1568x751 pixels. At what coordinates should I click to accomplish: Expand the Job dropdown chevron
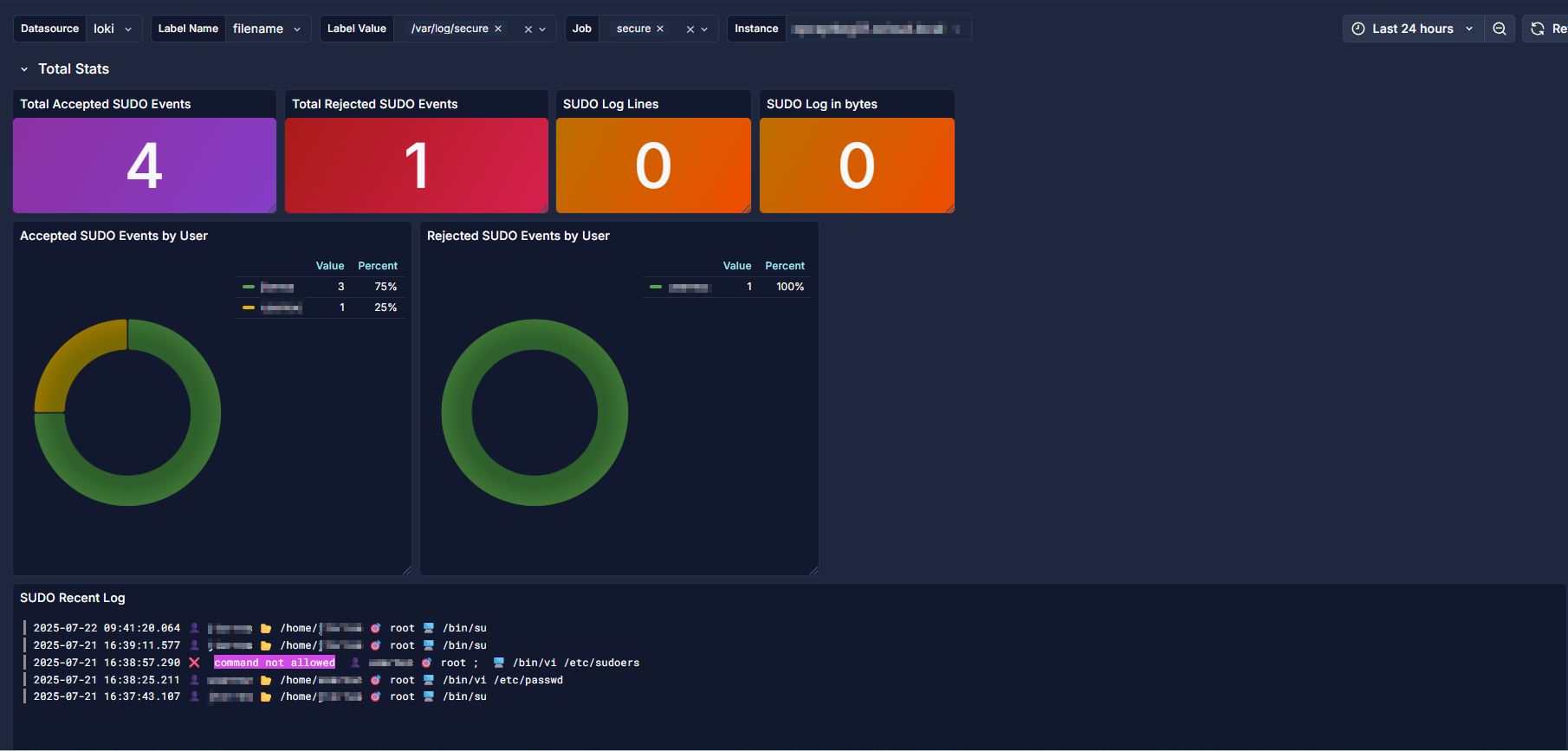click(704, 29)
